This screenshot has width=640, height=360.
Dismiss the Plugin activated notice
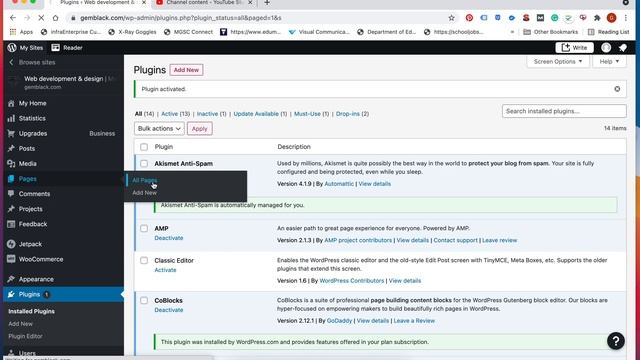[617, 89]
